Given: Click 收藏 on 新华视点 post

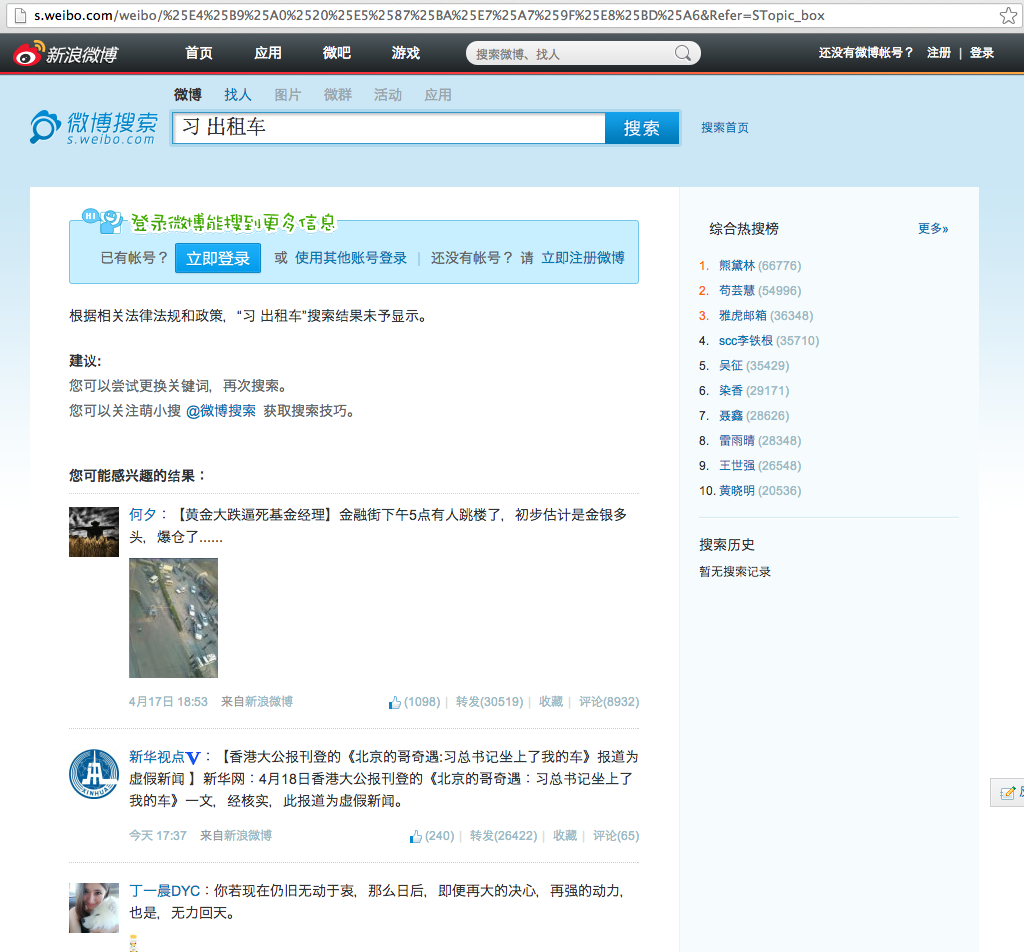Looking at the screenshot, I should coord(565,836).
